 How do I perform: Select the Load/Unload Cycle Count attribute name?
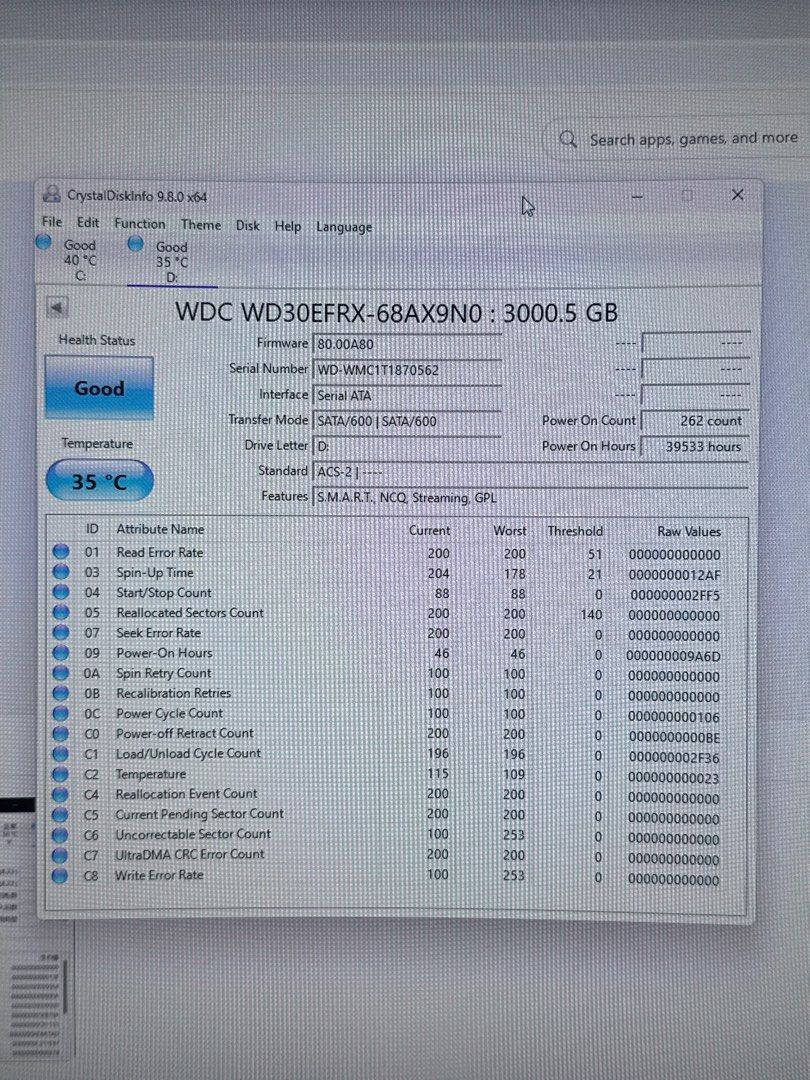tap(188, 754)
